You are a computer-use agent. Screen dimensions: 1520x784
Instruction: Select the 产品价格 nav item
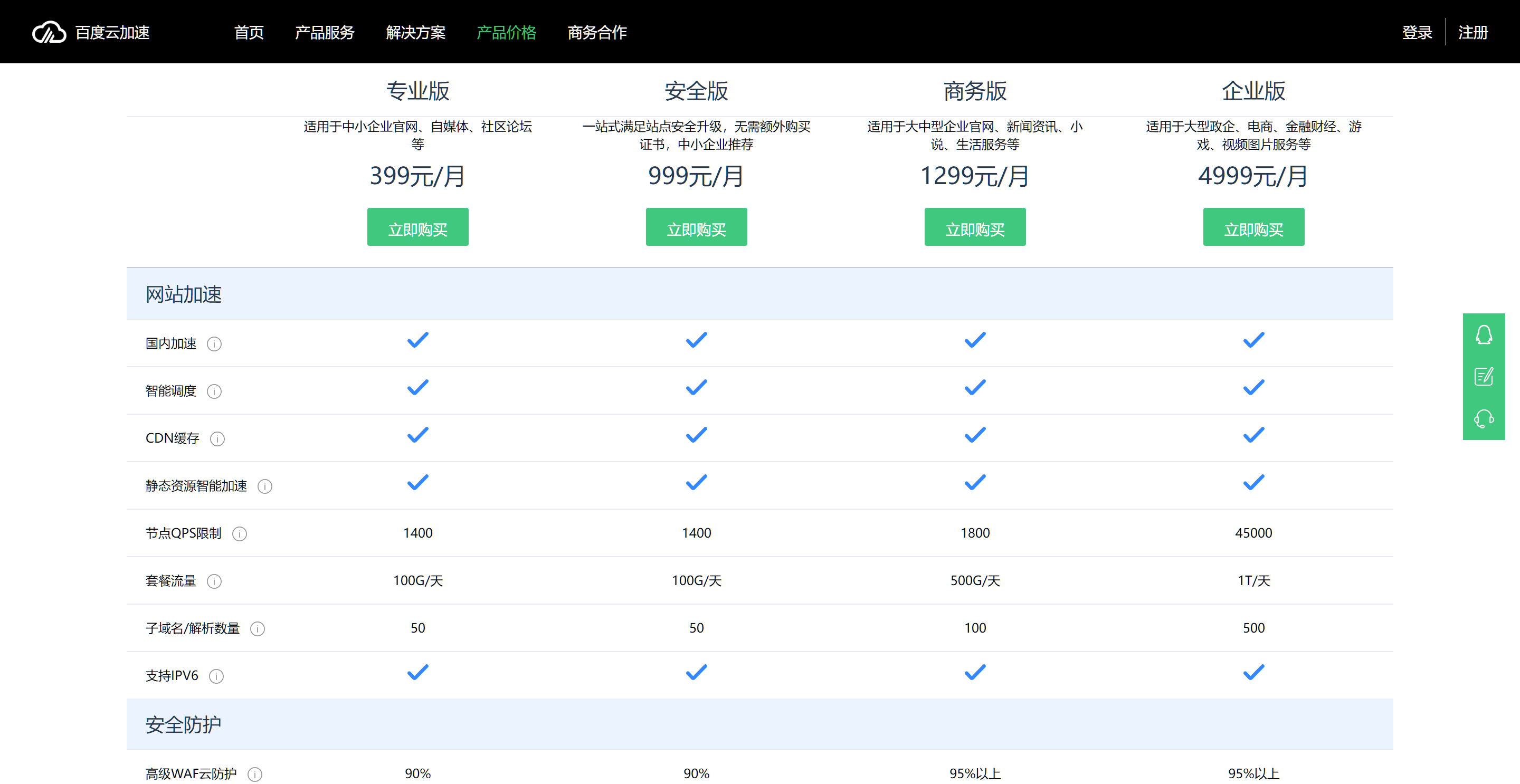[x=506, y=32]
